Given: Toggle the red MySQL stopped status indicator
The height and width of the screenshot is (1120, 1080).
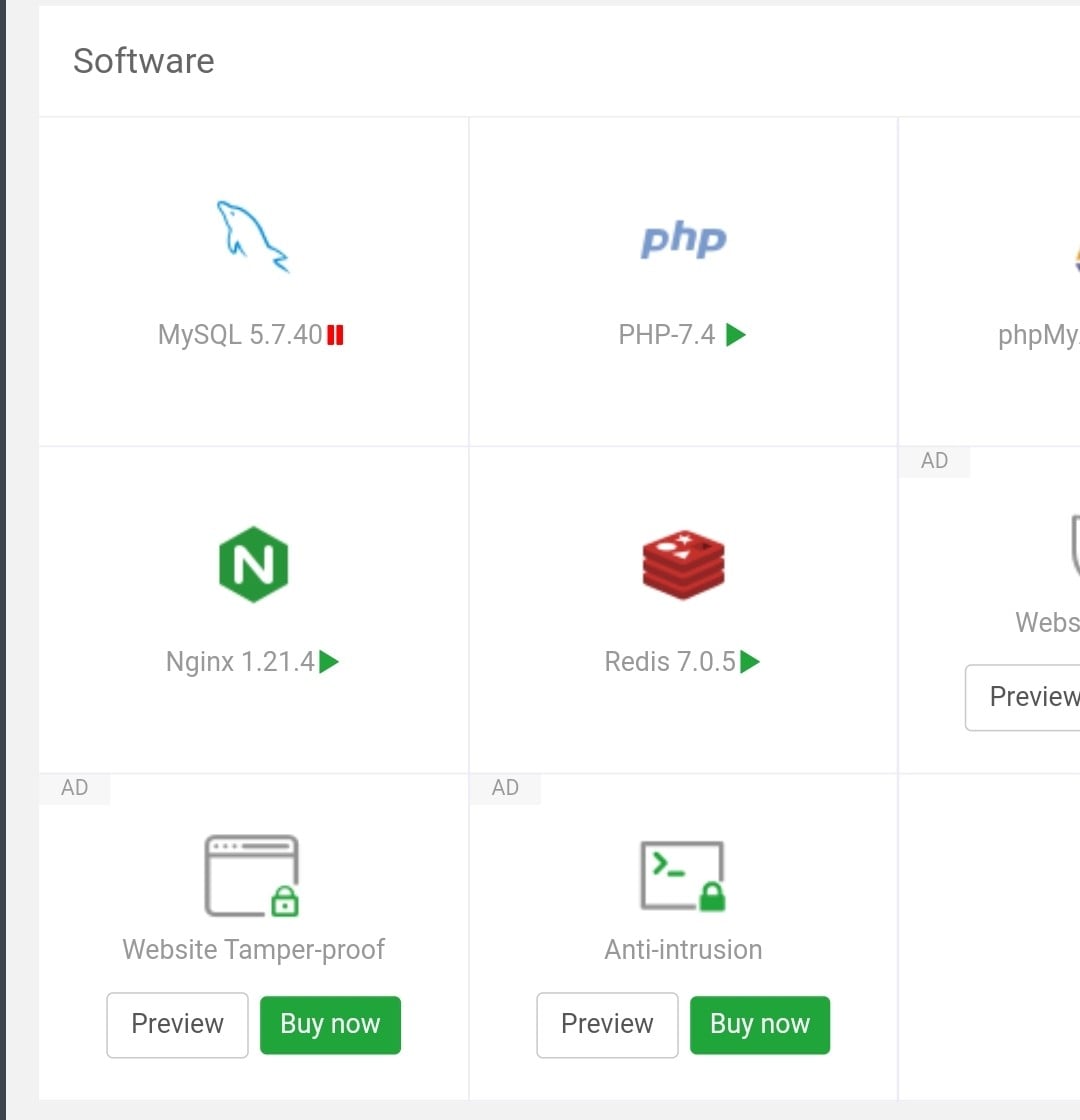Looking at the screenshot, I should 336,335.
